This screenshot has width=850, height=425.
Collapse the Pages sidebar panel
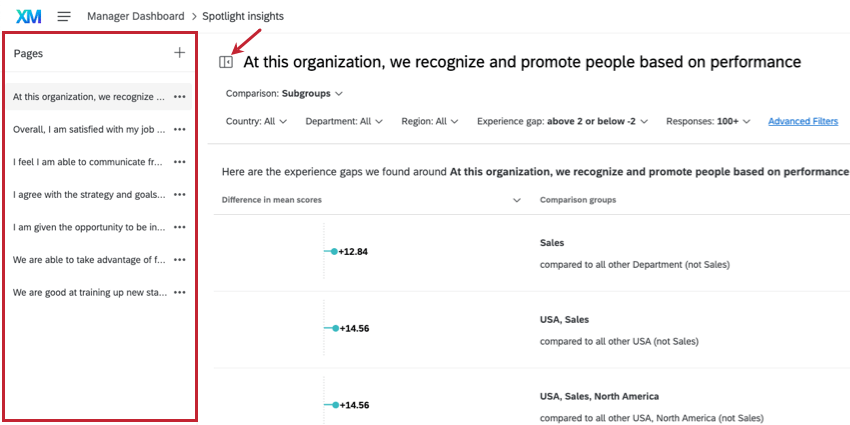click(226, 62)
